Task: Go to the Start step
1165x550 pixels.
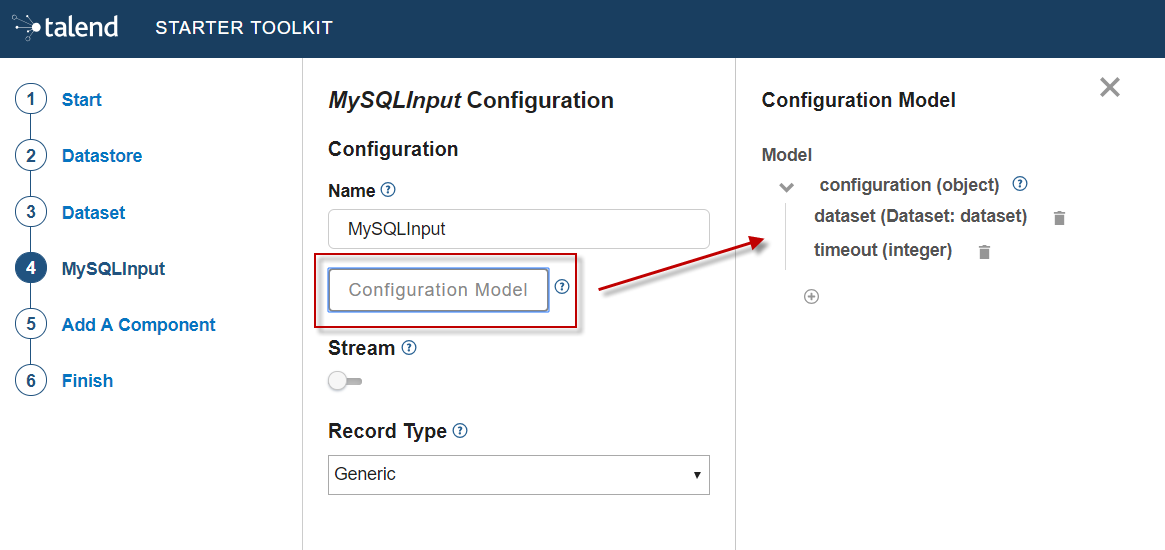Action: [x=81, y=100]
